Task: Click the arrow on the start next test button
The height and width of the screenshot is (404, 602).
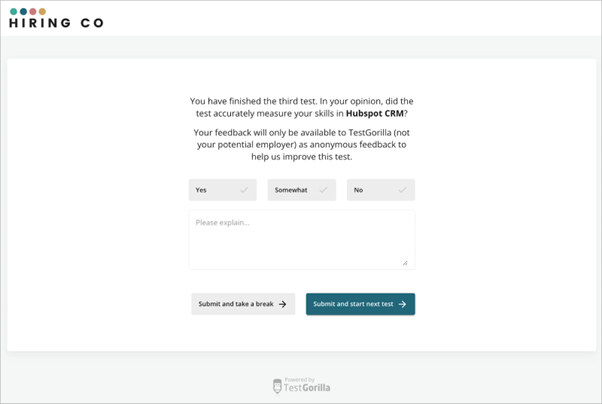Action: tap(402, 304)
